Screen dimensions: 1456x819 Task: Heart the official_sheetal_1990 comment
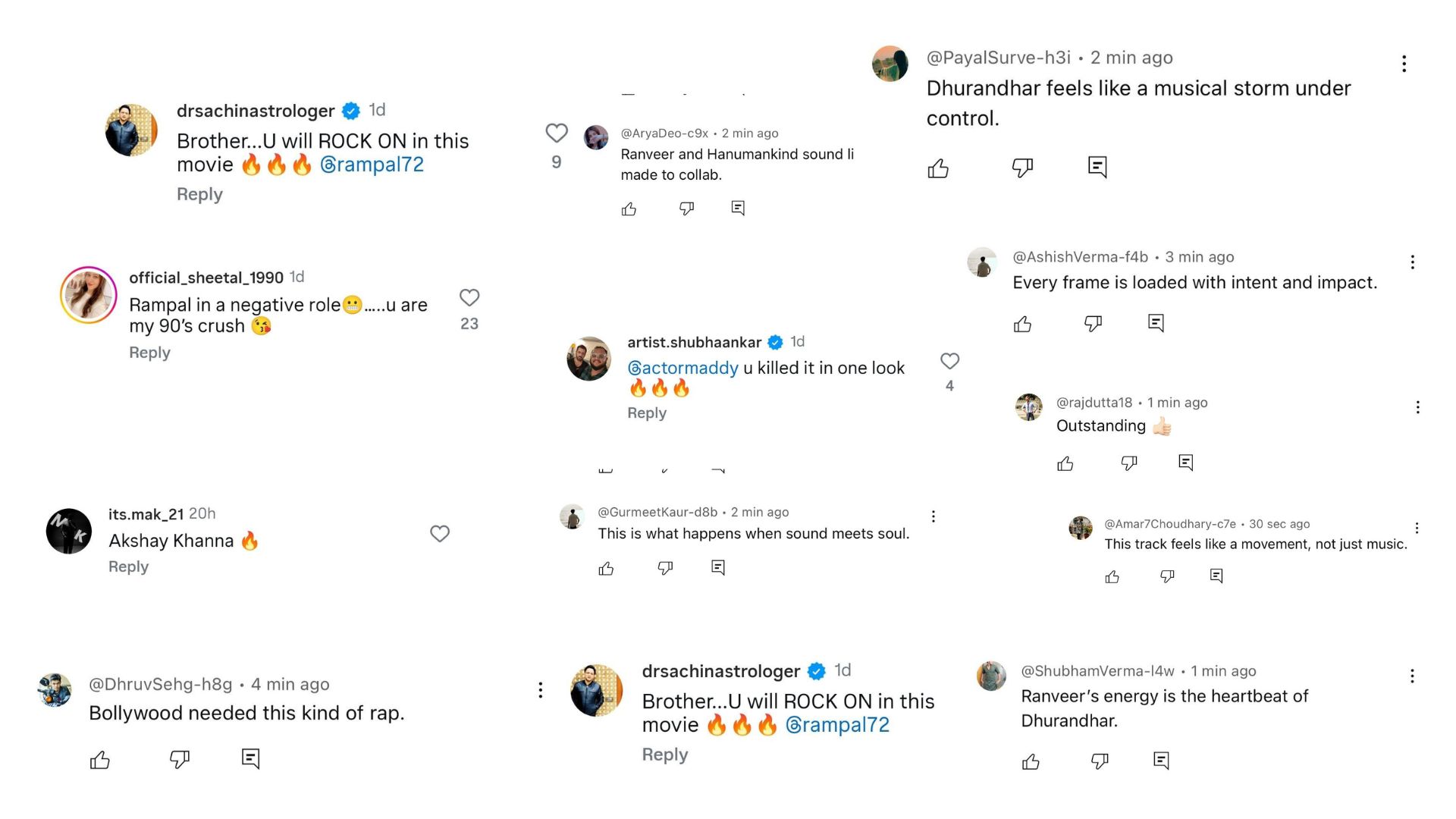pyautogui.click(x=469, y=298)
